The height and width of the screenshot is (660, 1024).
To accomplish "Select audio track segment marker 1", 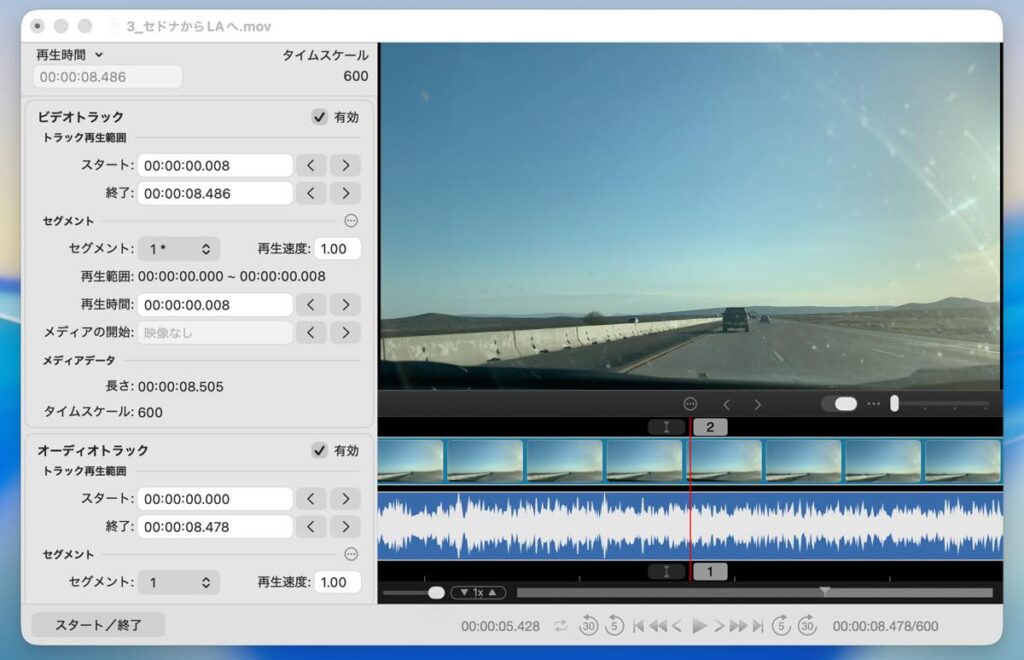I will click(710, 572).
